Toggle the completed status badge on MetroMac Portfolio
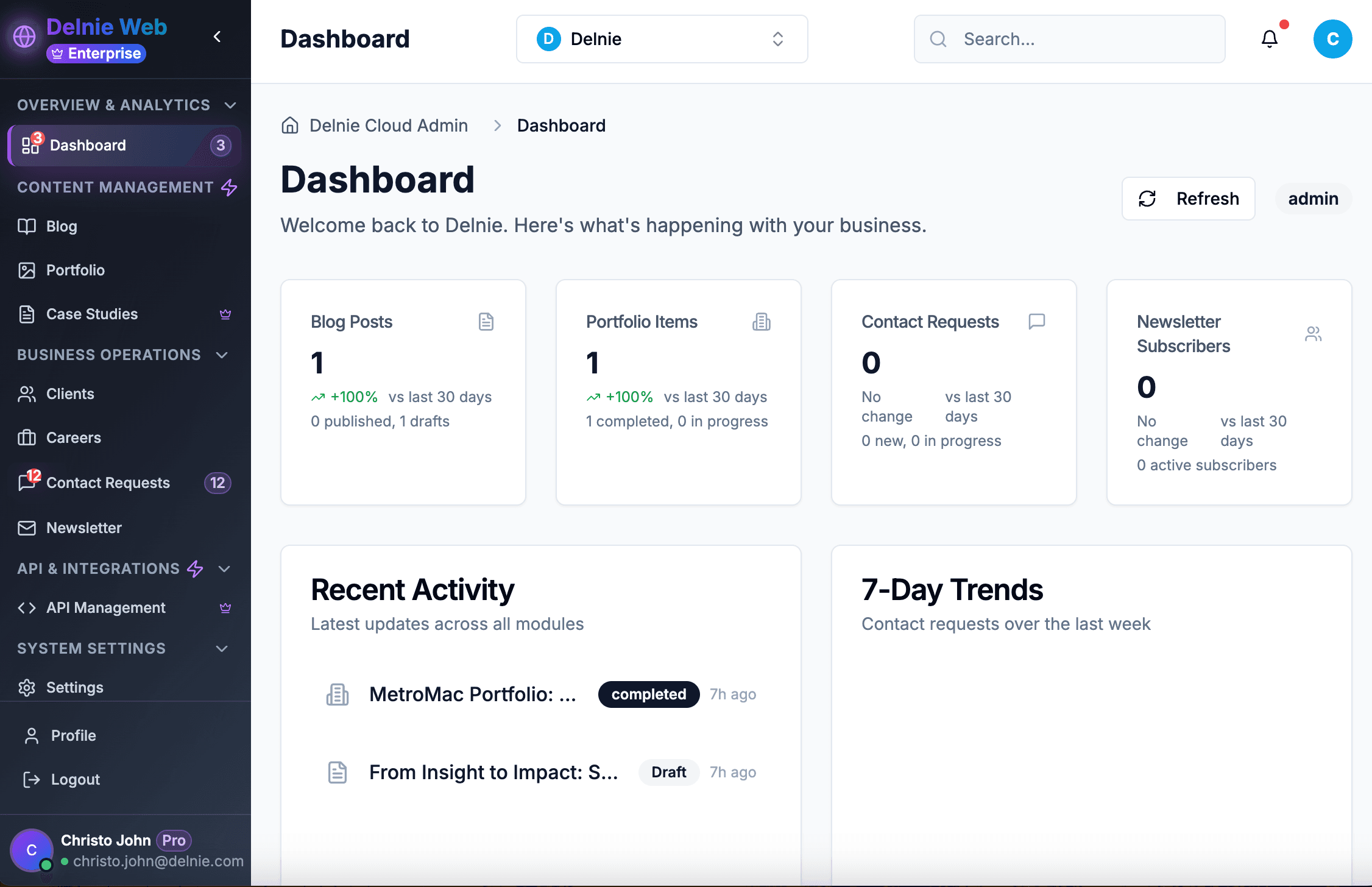 648,694
